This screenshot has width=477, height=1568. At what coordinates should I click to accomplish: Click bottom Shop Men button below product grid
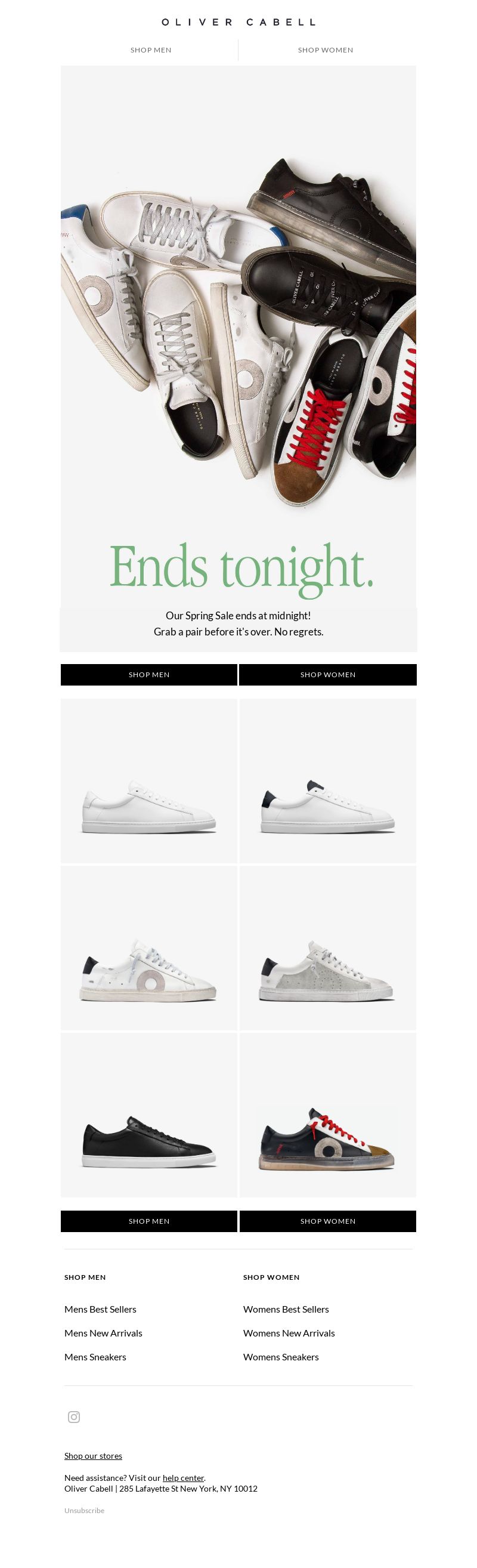coord(149,1221)
